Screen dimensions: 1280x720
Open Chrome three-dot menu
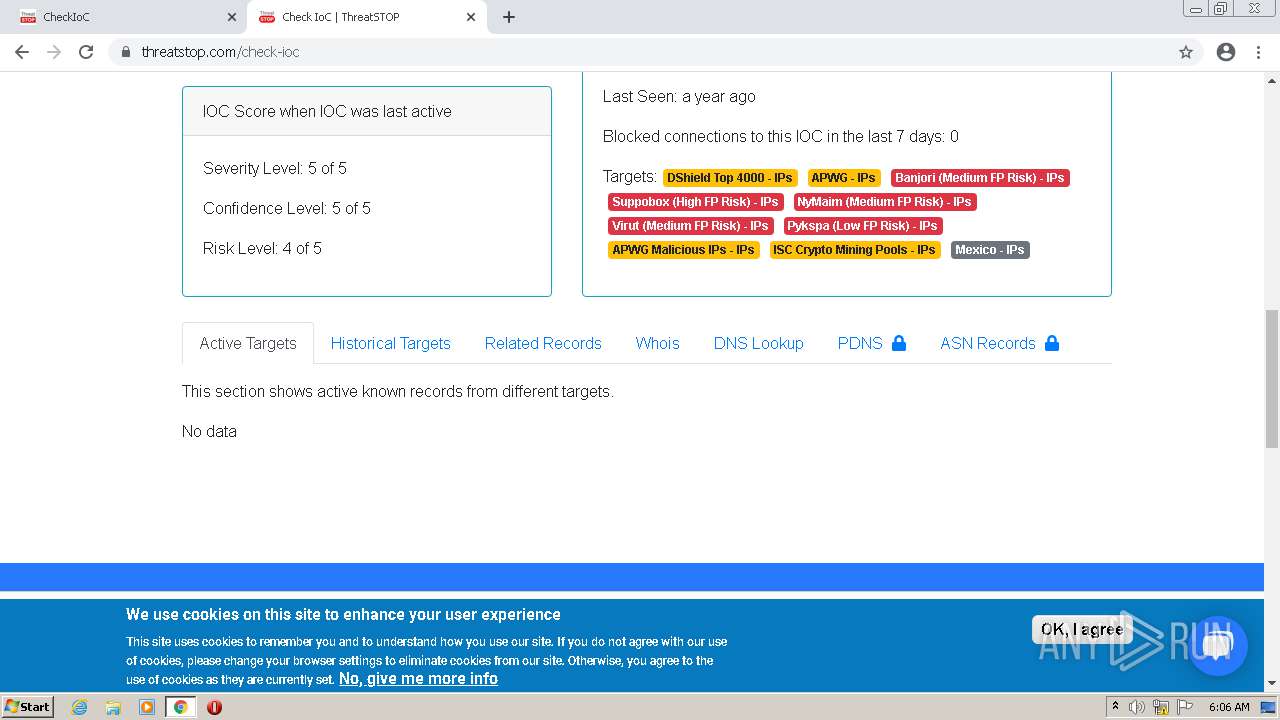click(x=1258, y=52)
